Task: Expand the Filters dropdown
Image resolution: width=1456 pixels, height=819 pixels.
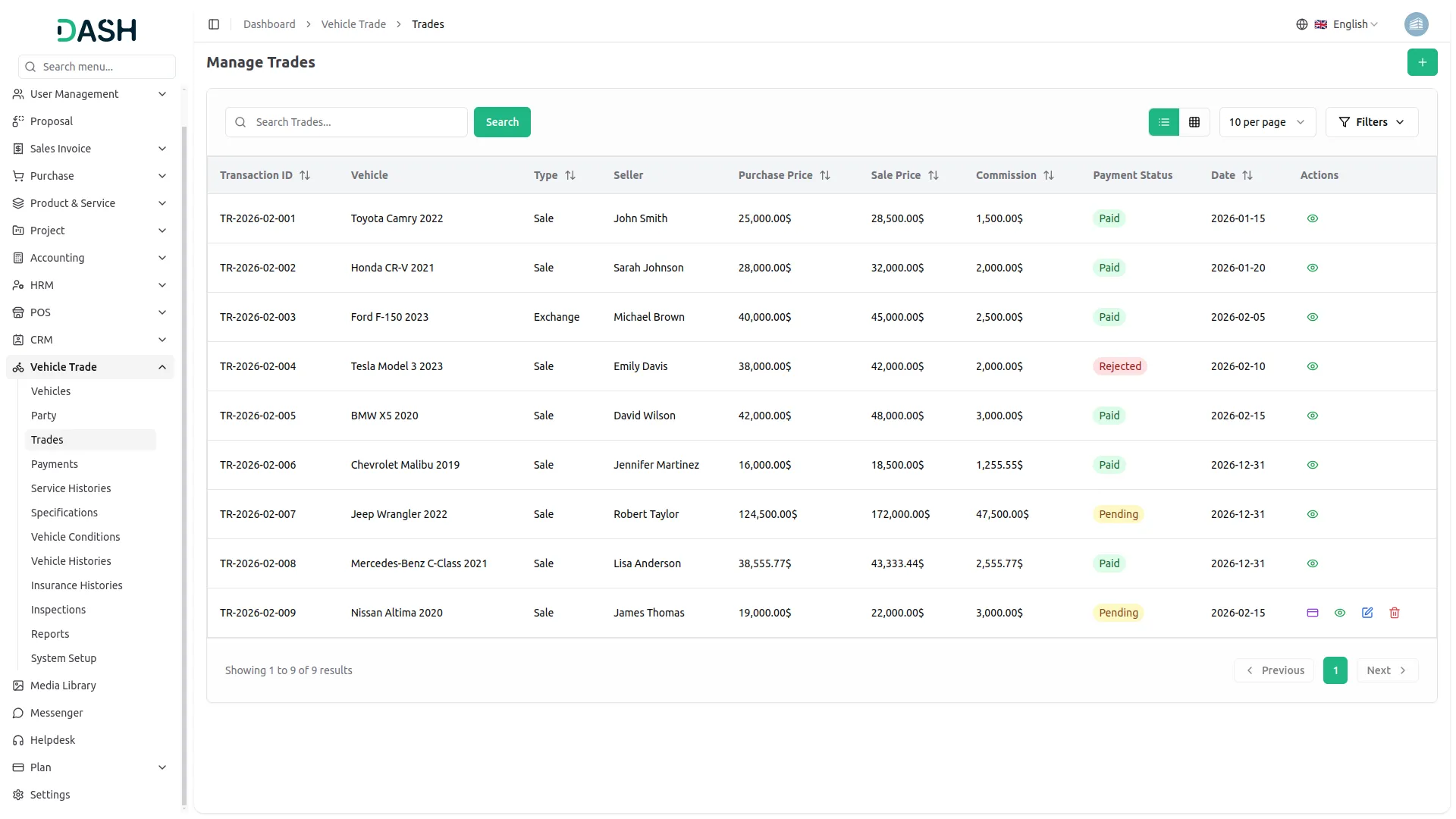Action: coord(1371,122)
